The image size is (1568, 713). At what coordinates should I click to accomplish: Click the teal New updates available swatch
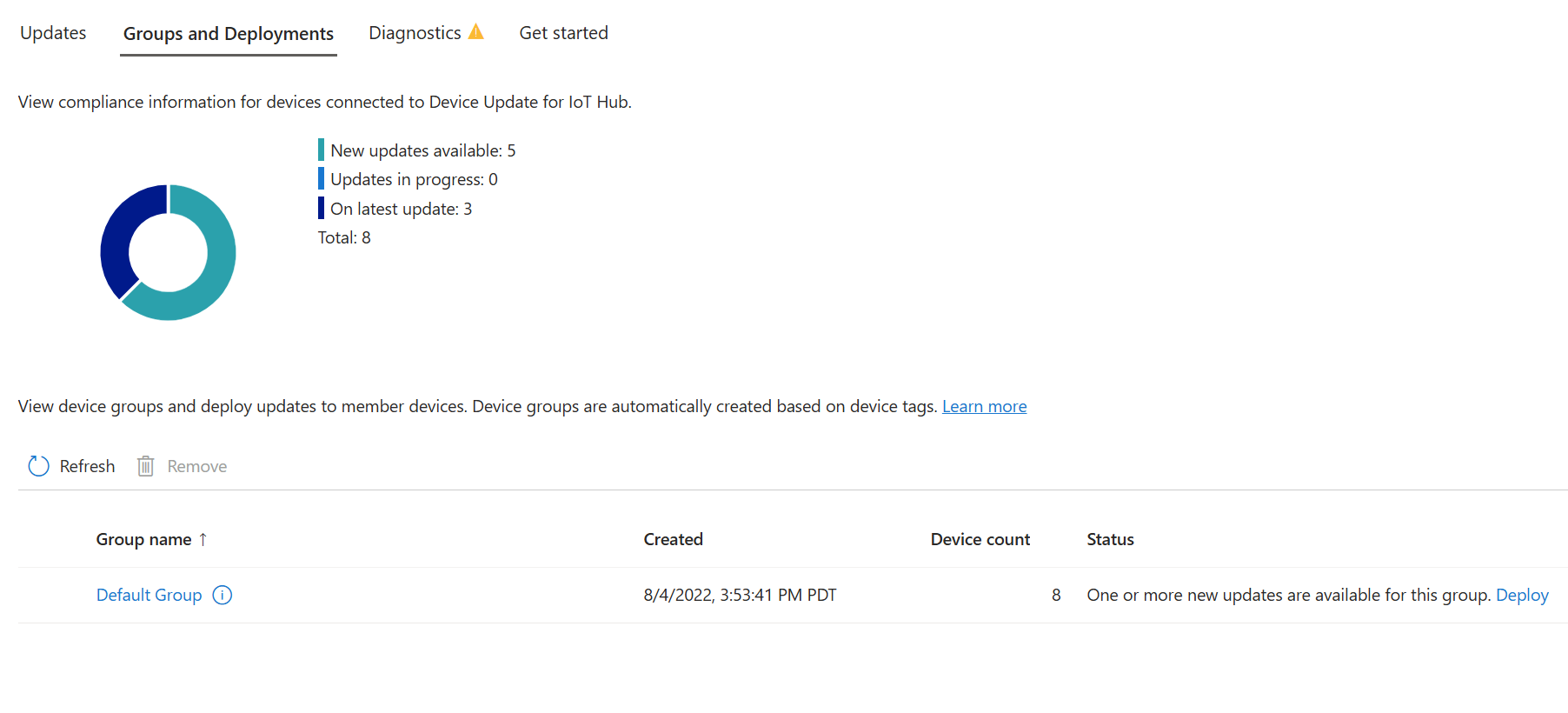[321, 150]
